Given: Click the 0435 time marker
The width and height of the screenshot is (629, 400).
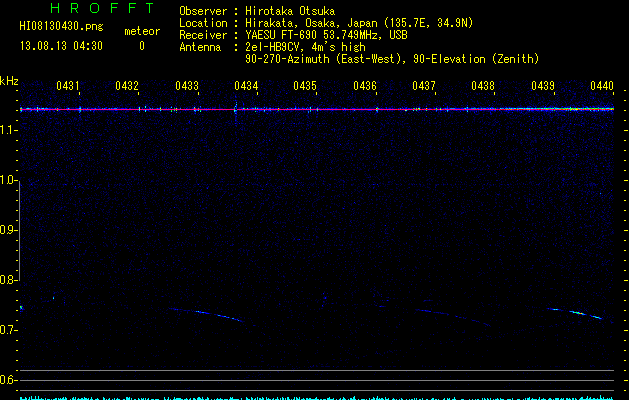Looking at the screenshot, I should [x=305, y=86].
